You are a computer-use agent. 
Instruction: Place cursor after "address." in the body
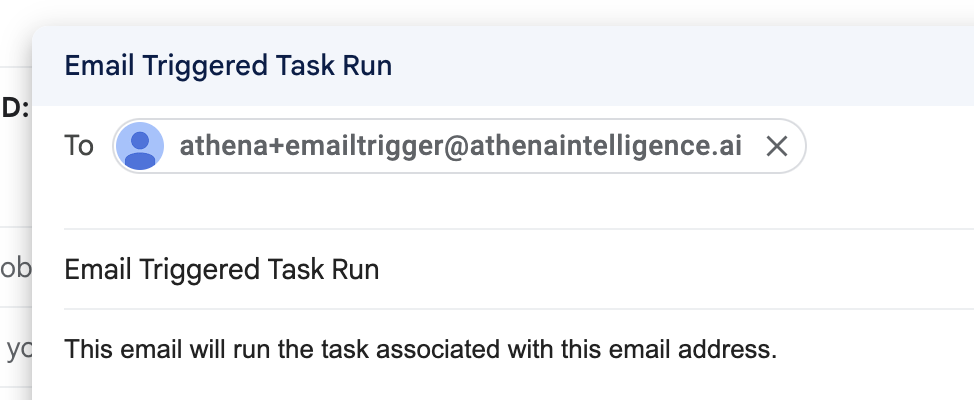coord(778,349)
